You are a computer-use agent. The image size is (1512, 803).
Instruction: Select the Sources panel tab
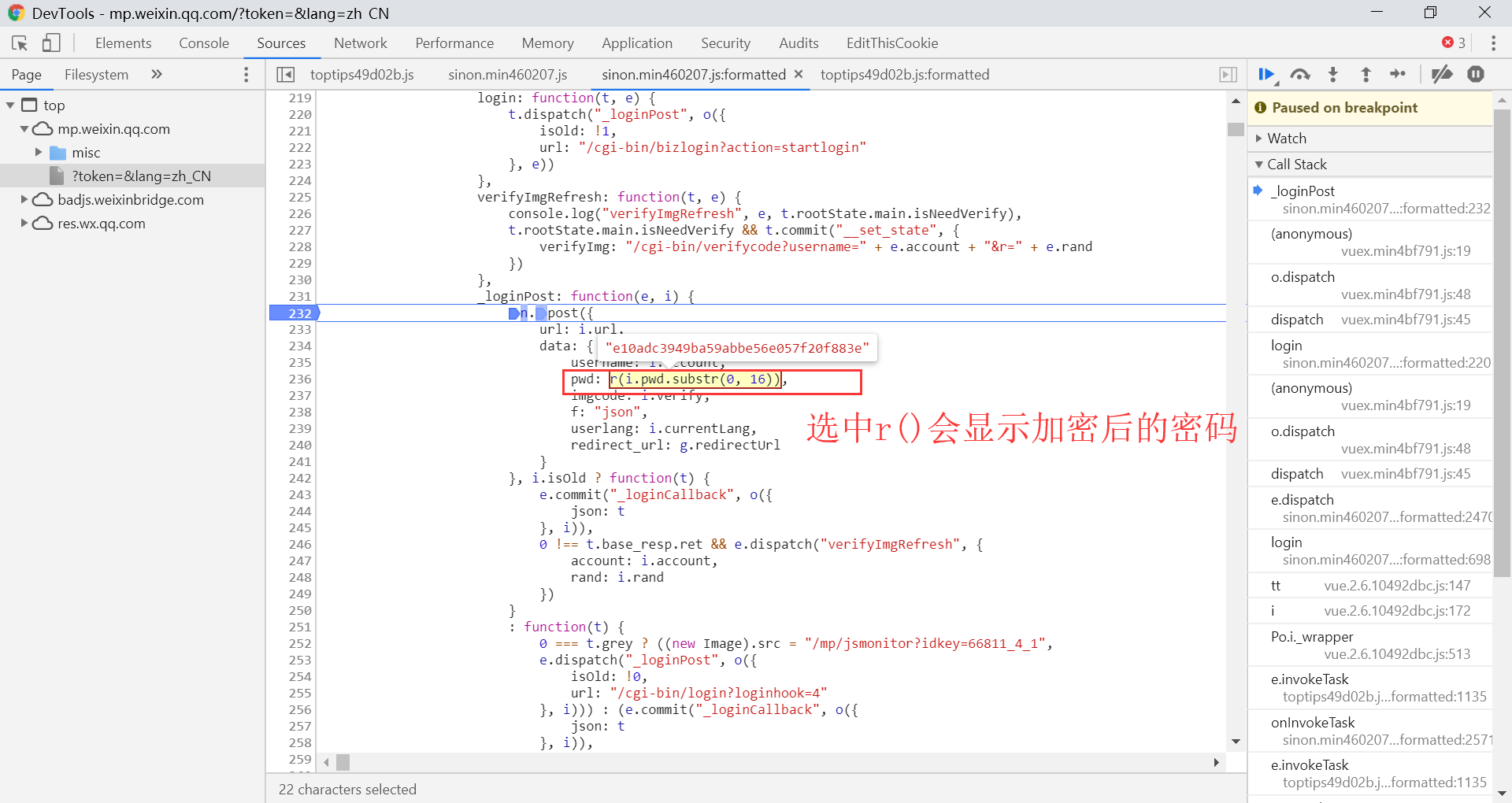click(x=281, y=43)
